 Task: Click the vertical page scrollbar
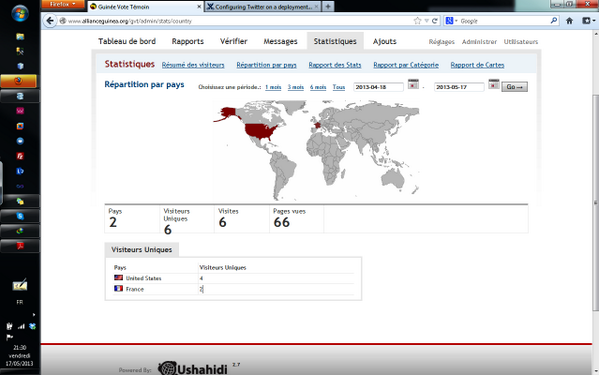click(595, 202)
